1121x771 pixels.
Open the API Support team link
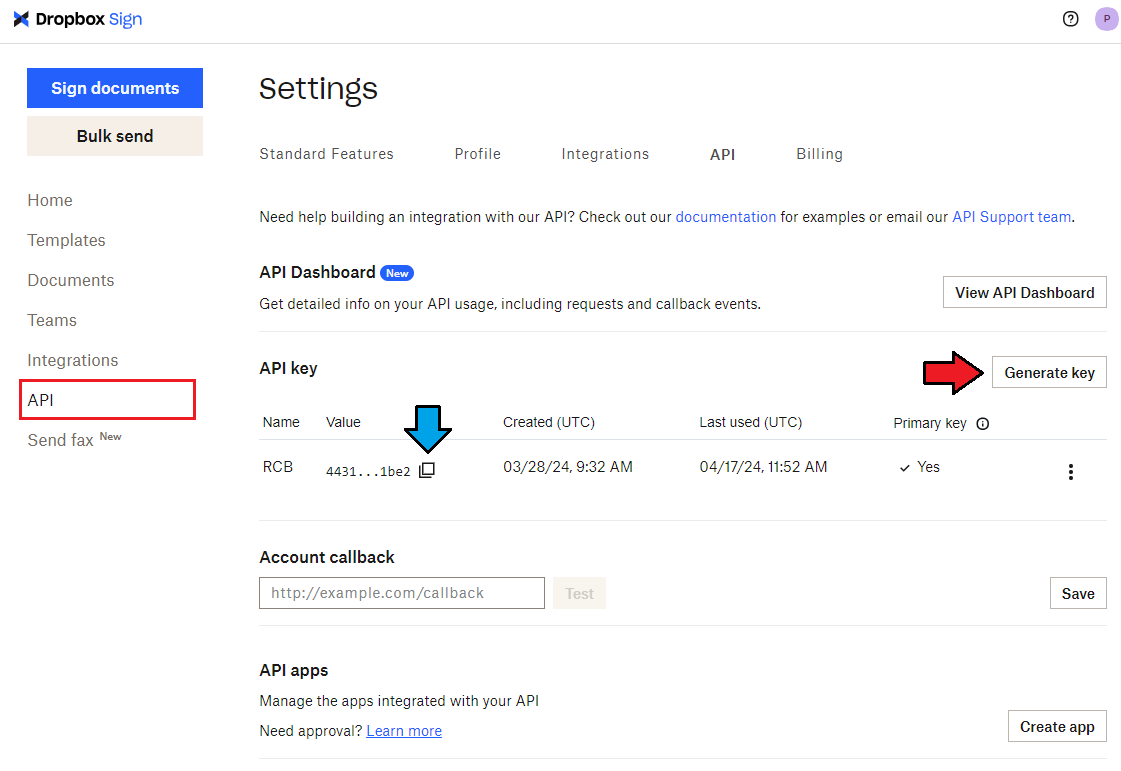[1012, 217]
